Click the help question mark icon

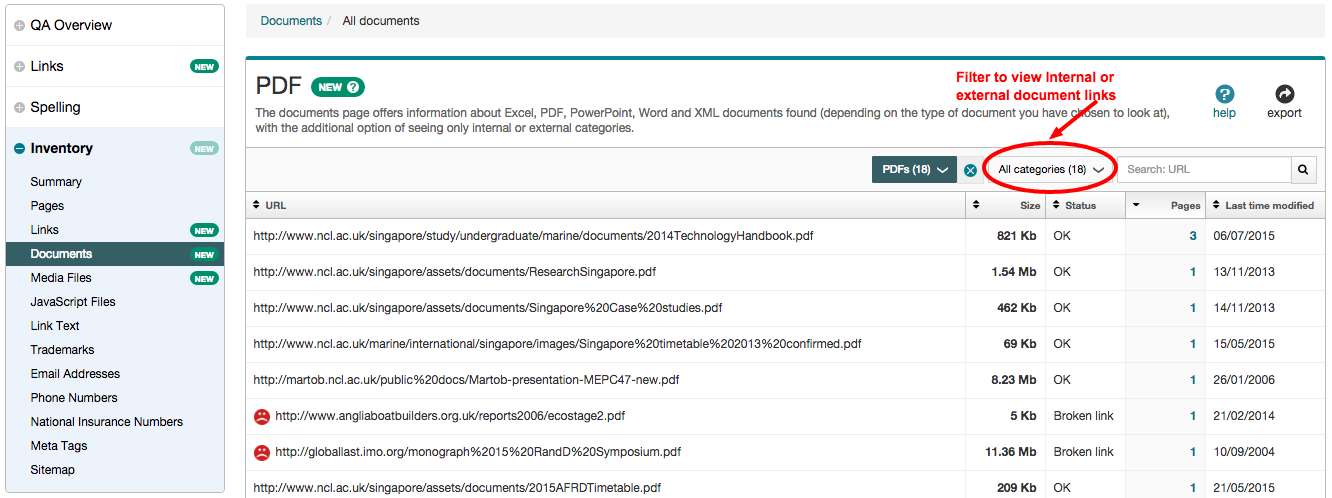(1224, 94)
